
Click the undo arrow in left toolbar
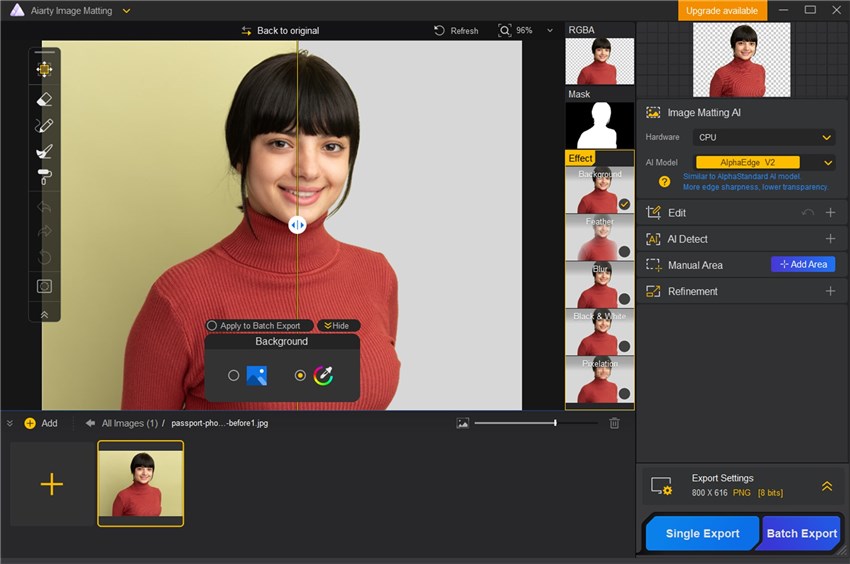coord(44,207)
